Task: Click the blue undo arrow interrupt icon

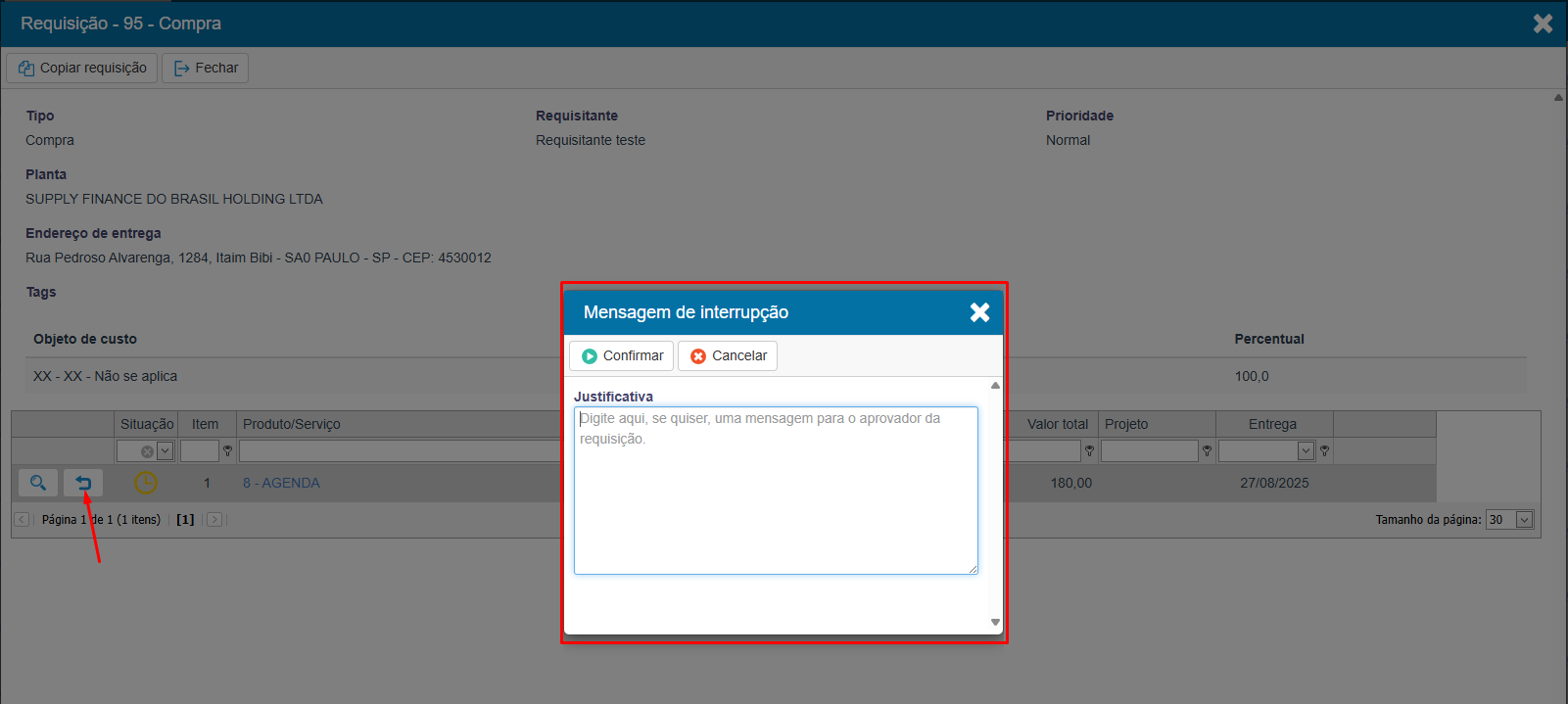Action: point(83,483)
